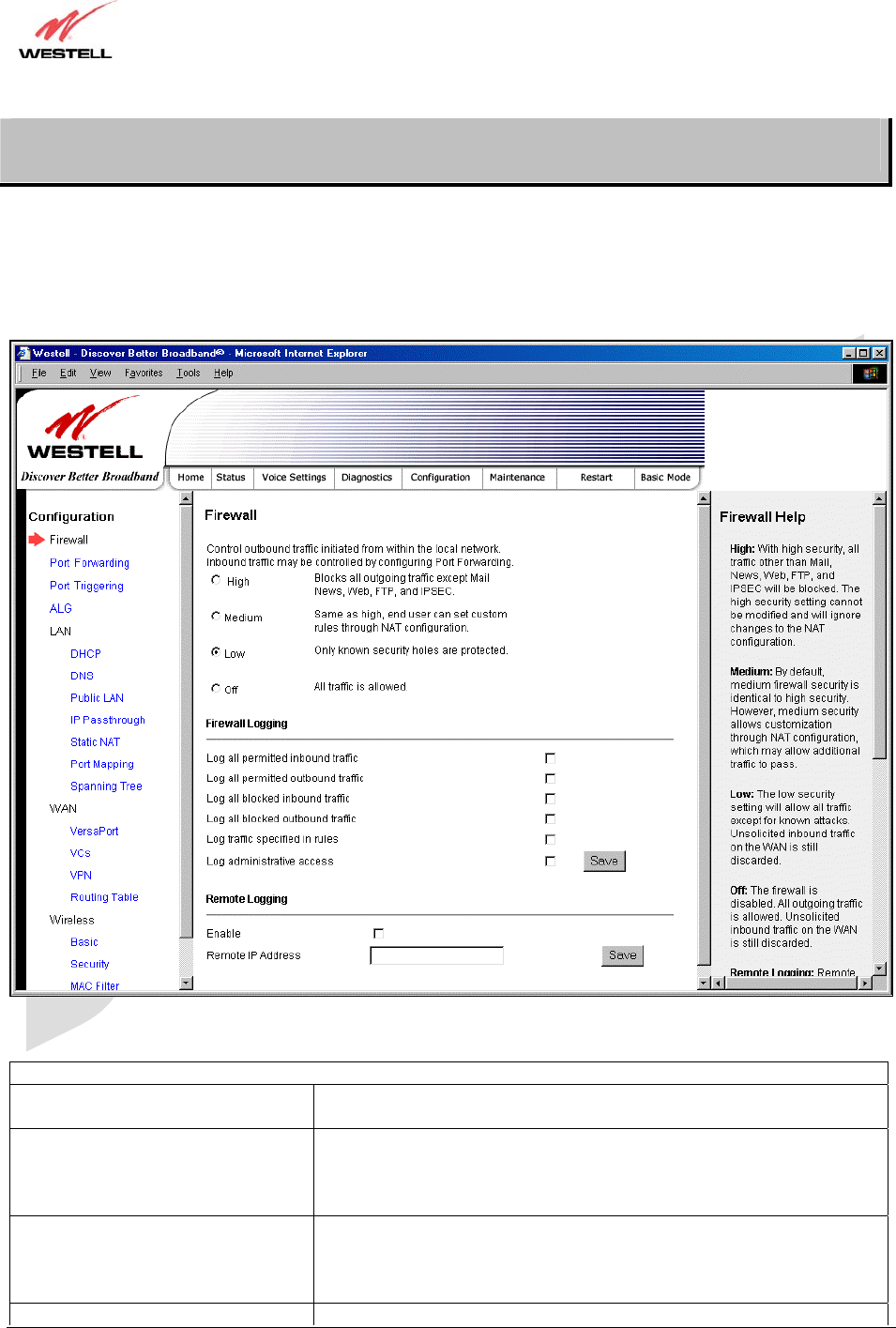Open the VPN link

point(81,876)
